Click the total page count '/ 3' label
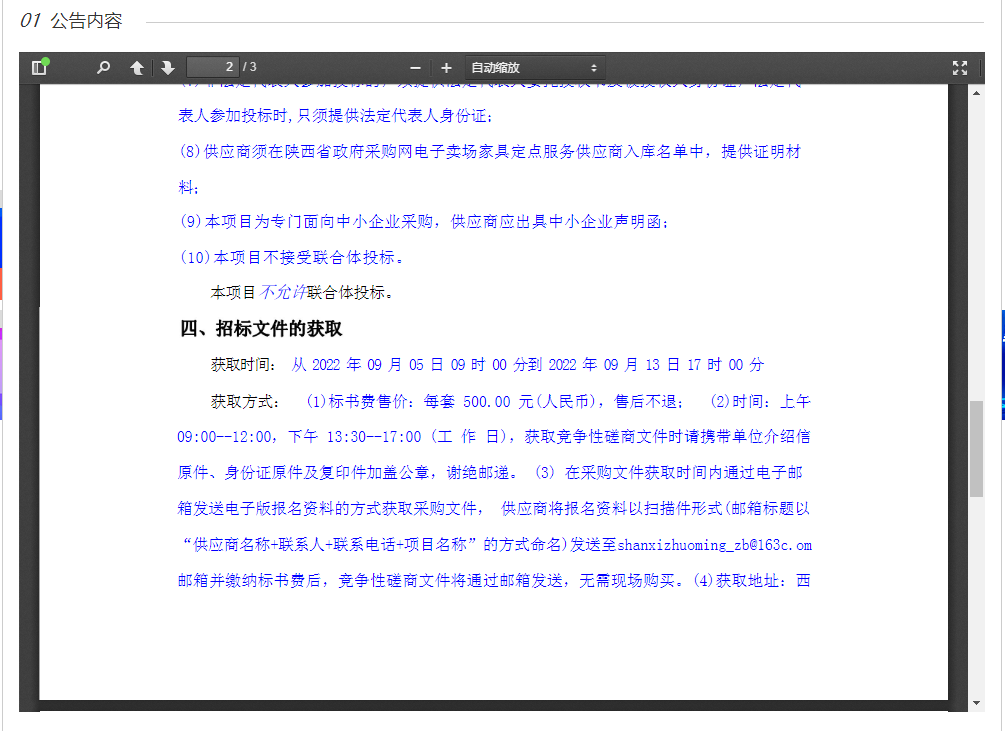Viewport: 1005px width, 731px height. (x=250, y=68)
